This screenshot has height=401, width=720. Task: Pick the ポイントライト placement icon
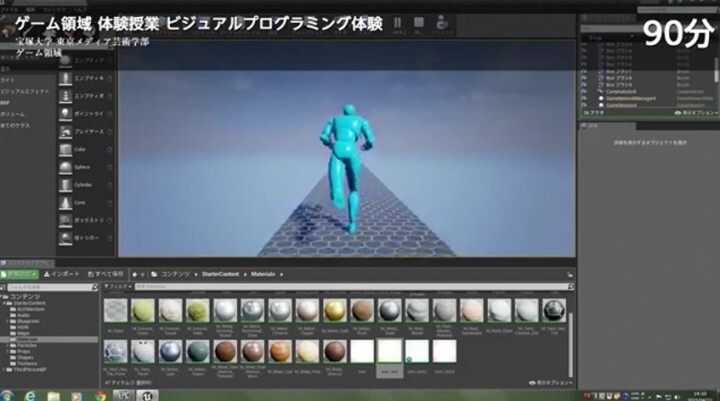click(65, 114)
